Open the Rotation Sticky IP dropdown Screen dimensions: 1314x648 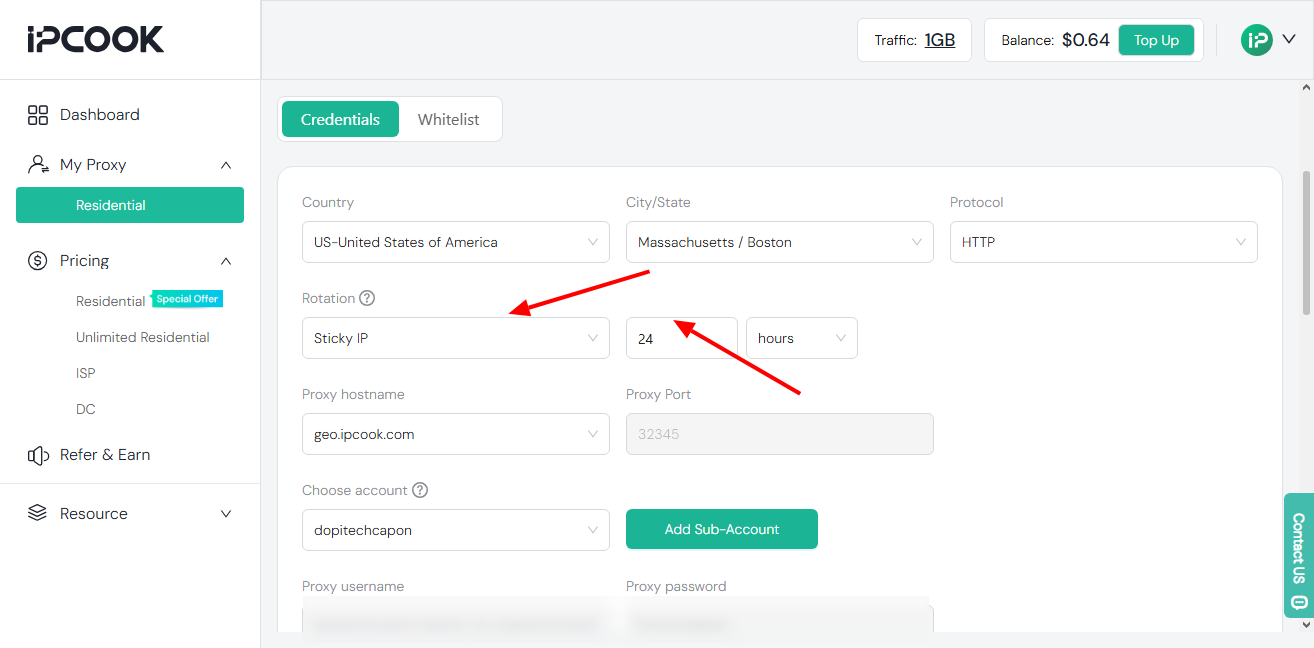456,338
